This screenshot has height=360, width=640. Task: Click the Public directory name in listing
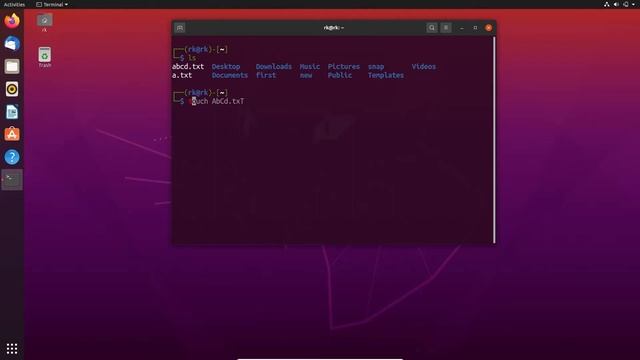(340, 76)
